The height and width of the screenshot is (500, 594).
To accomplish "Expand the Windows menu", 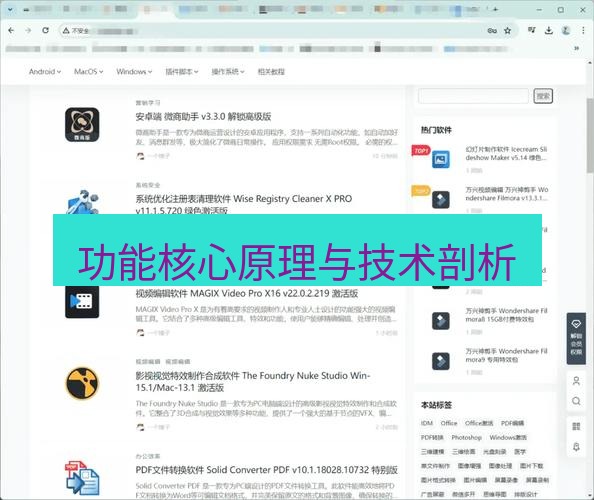I will (x=134, y=72).
